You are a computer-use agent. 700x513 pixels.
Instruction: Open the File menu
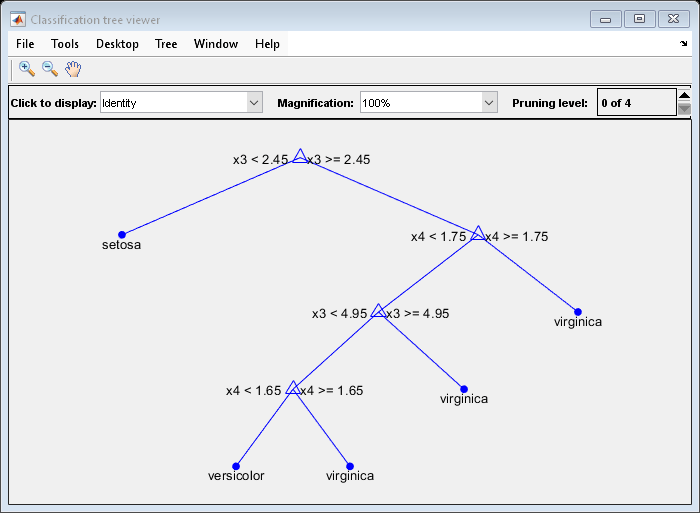[25, 44]
